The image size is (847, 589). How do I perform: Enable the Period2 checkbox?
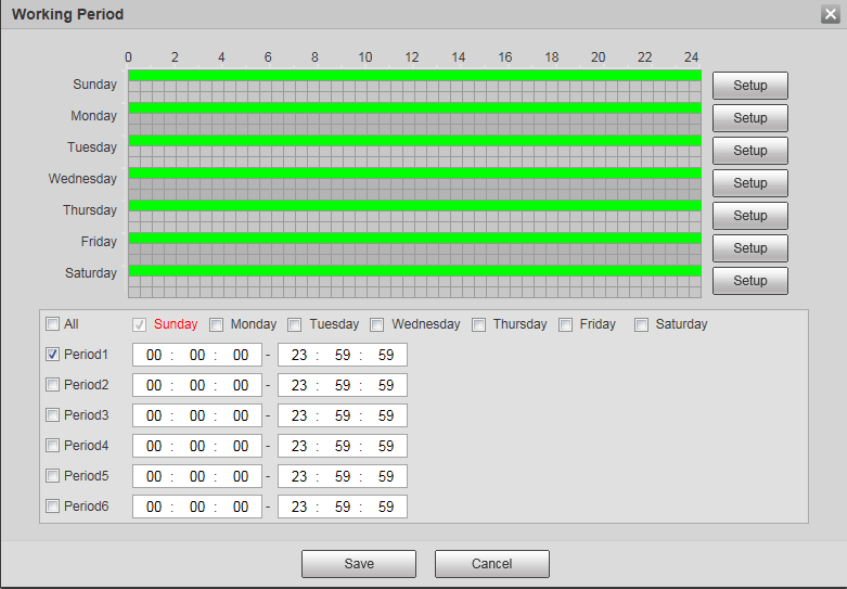coord(52,385)
